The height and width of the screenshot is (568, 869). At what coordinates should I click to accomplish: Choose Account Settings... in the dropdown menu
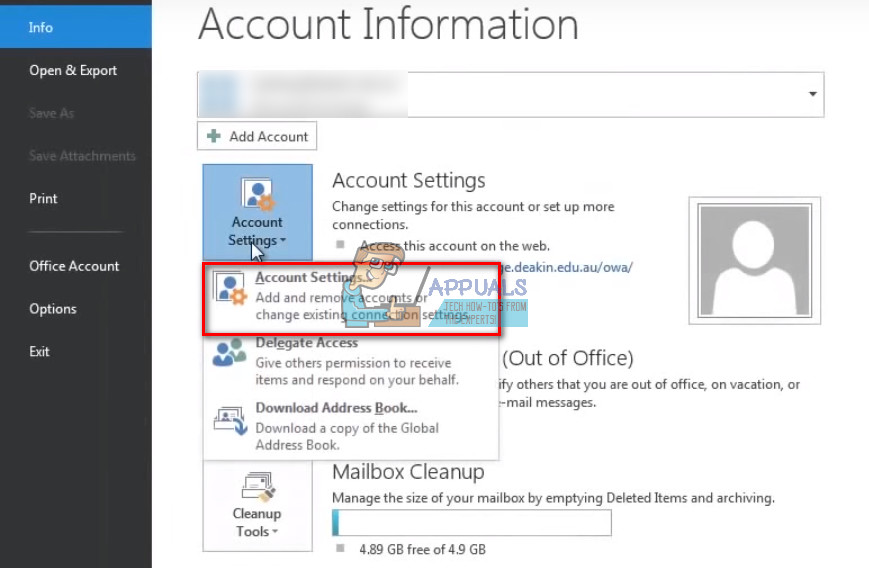(351, 299)
